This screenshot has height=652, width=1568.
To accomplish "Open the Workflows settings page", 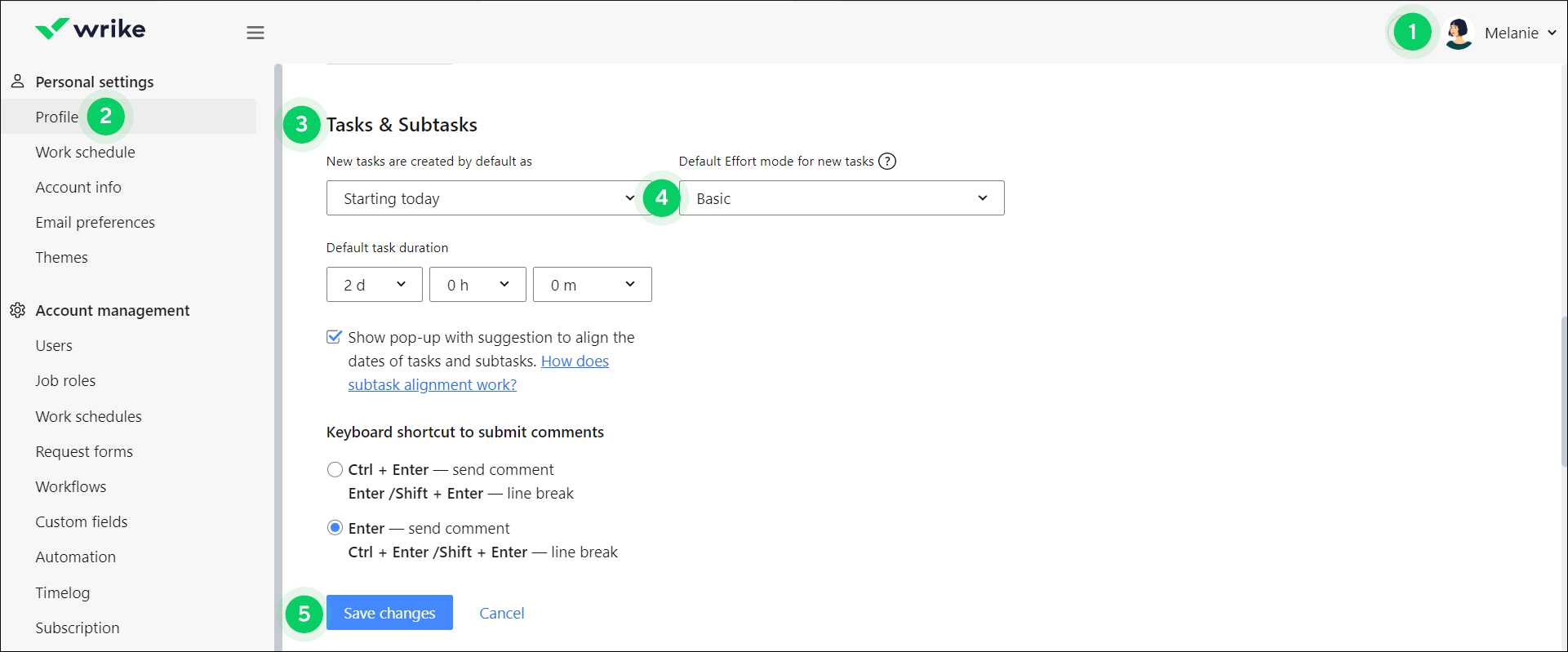I will pyautogui.click(x=71, y=487).
